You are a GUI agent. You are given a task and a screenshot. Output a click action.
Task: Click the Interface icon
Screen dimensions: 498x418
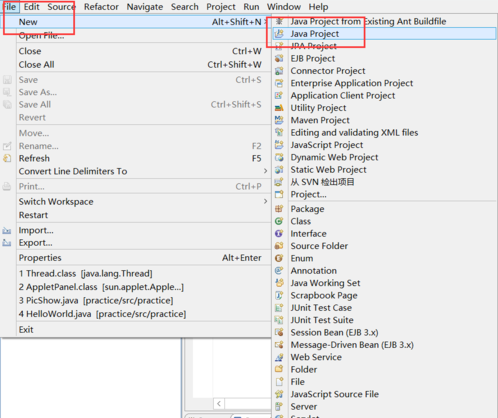coord(279,234)
